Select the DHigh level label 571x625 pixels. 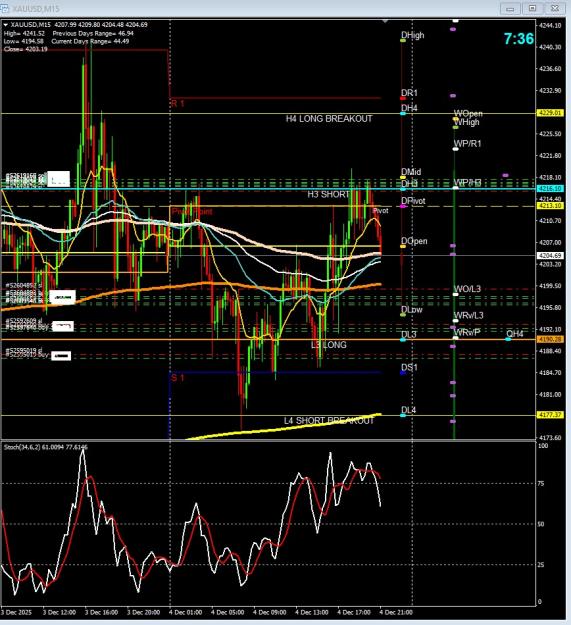tap(412, 35)
